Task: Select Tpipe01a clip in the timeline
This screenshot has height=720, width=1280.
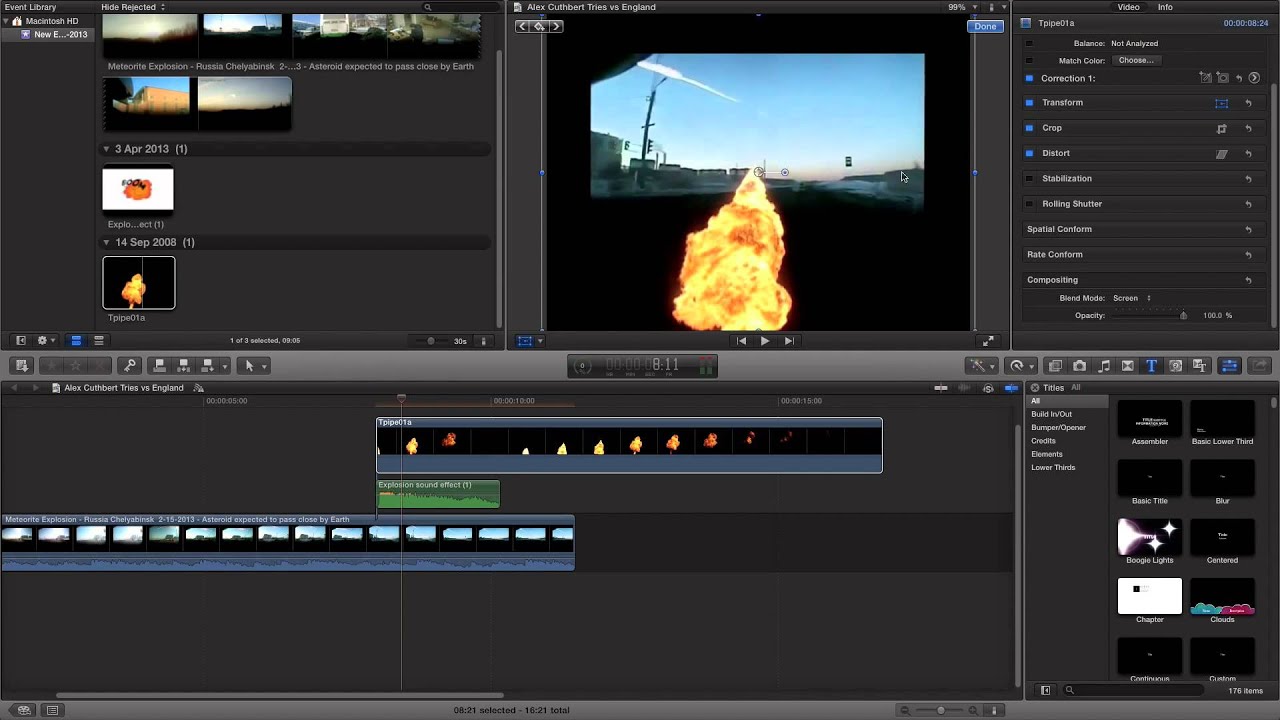Action: point(629,445)
